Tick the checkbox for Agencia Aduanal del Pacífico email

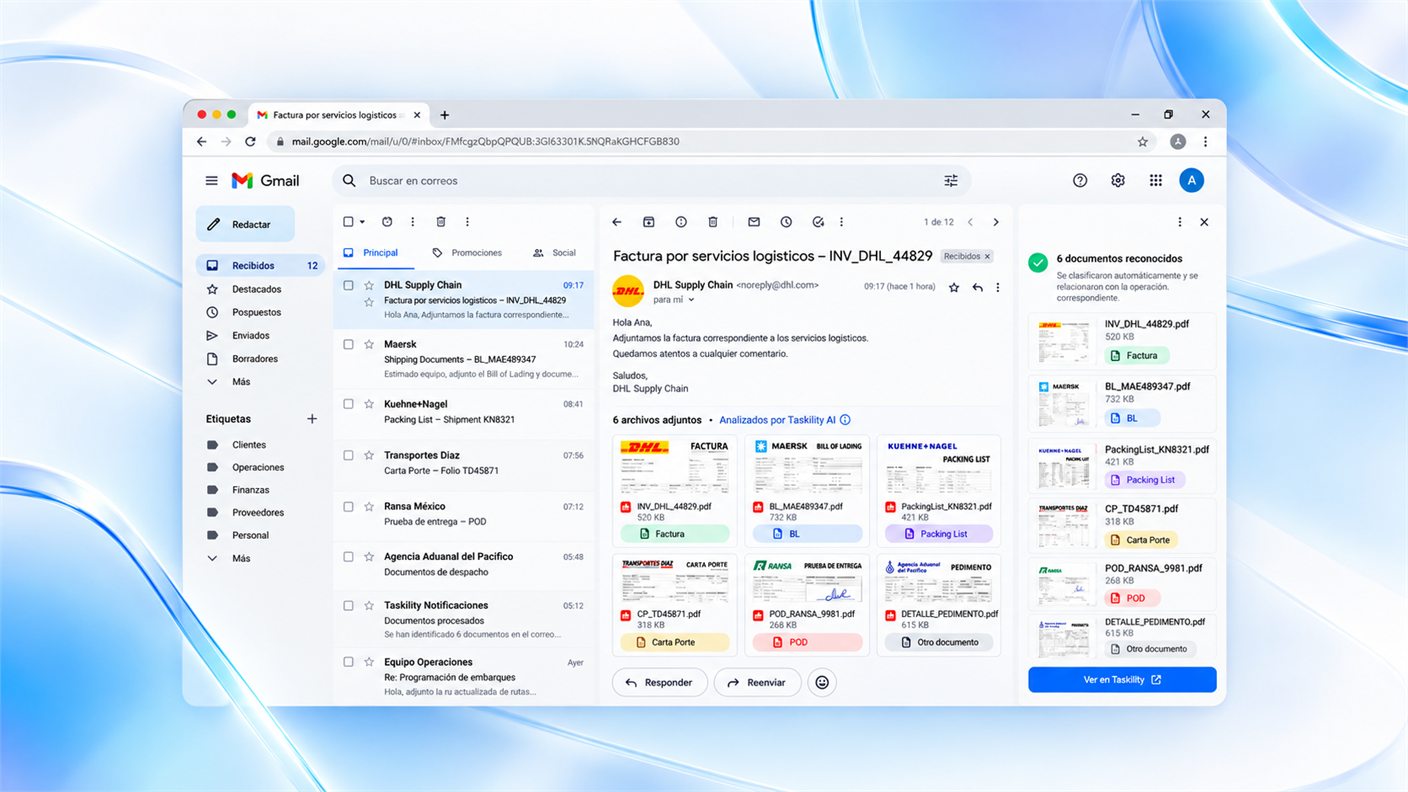click(x=349, y=556)
